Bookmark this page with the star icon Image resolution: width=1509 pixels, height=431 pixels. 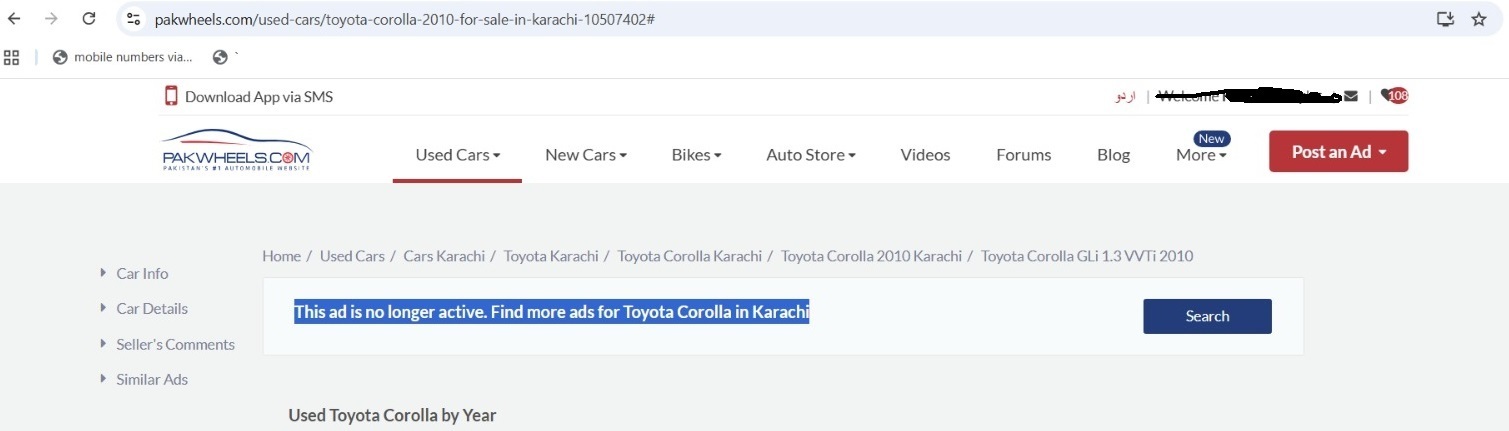point(1479,19)
